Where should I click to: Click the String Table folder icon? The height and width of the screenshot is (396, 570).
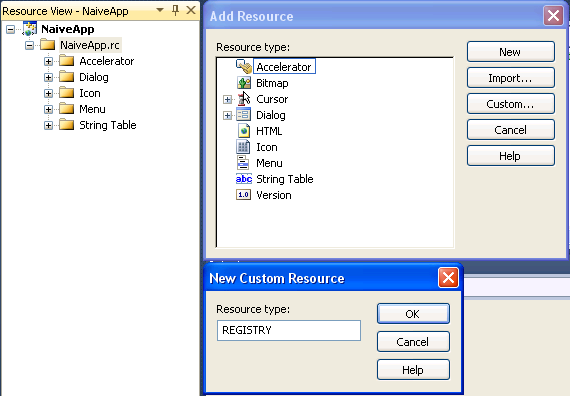(x=67, y=125)
